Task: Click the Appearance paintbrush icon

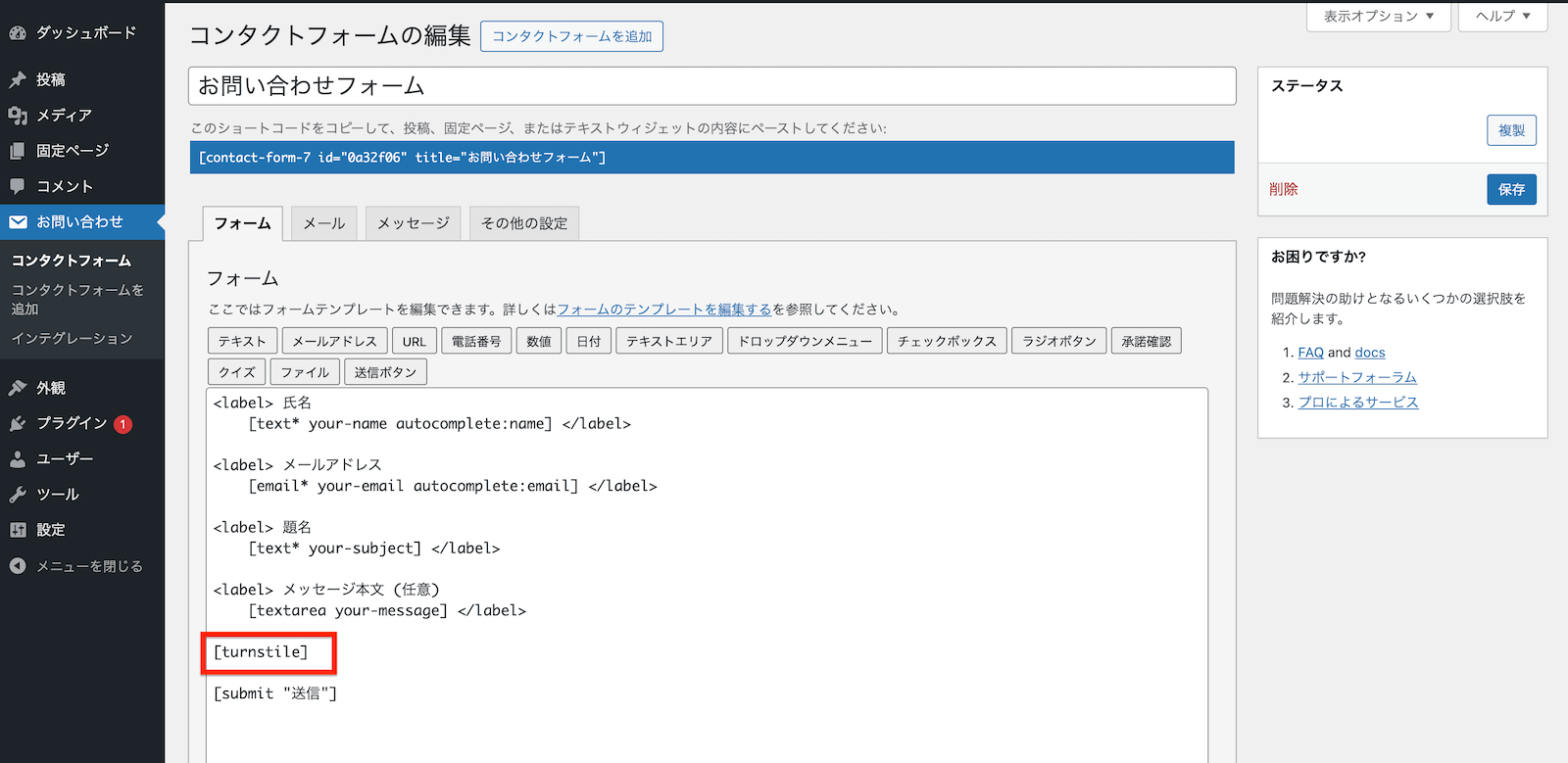Action: [18, 388]
